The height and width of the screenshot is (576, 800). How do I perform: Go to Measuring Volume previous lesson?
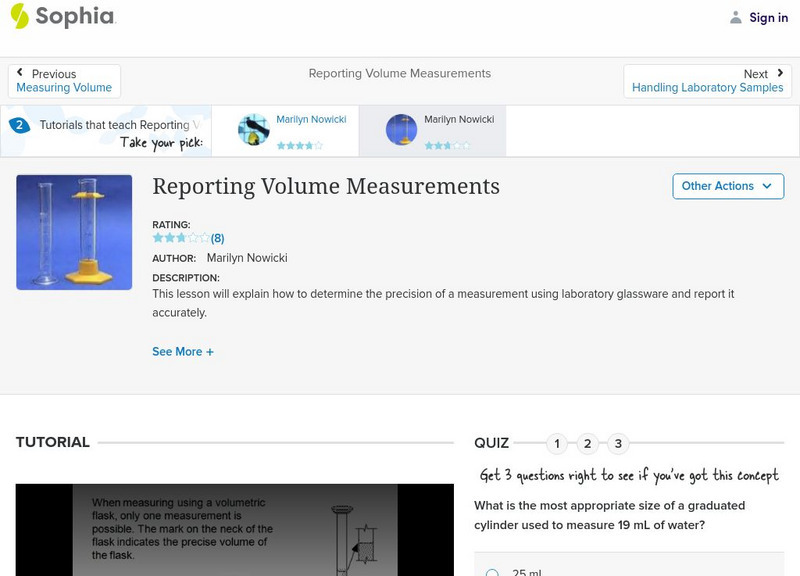click(64, 87)
